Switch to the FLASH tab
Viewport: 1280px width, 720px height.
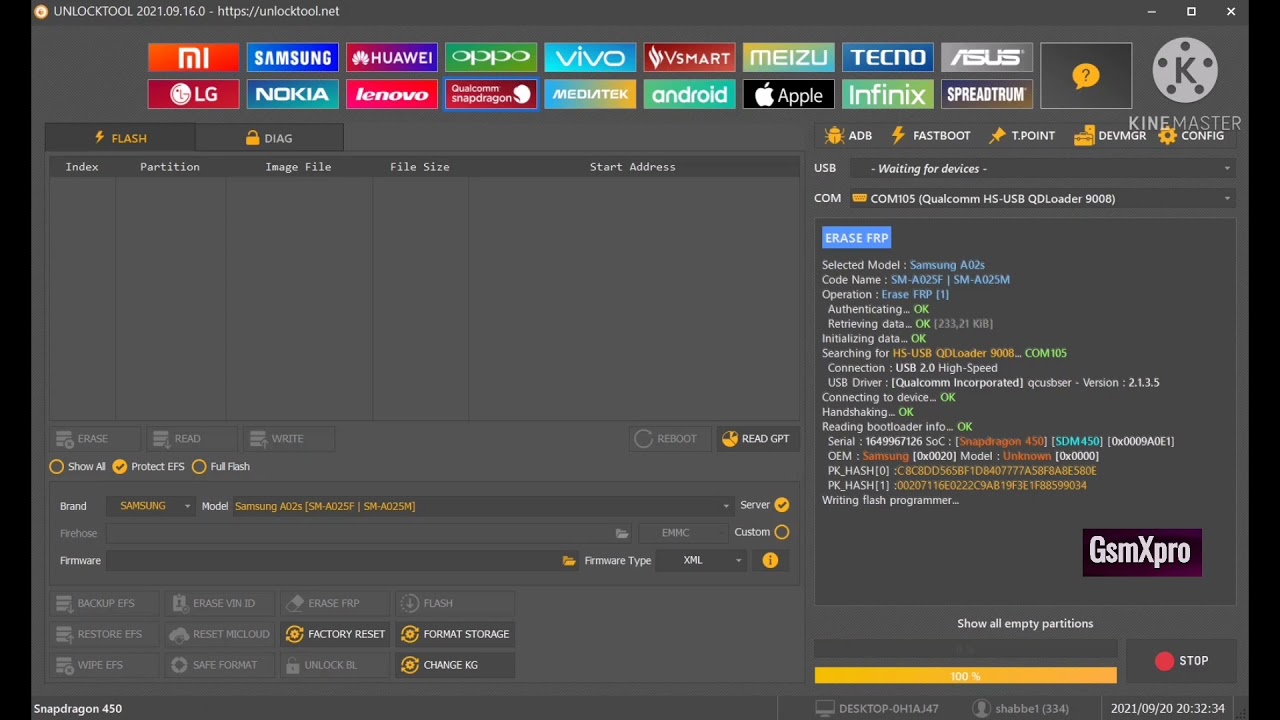pos(120,138)
